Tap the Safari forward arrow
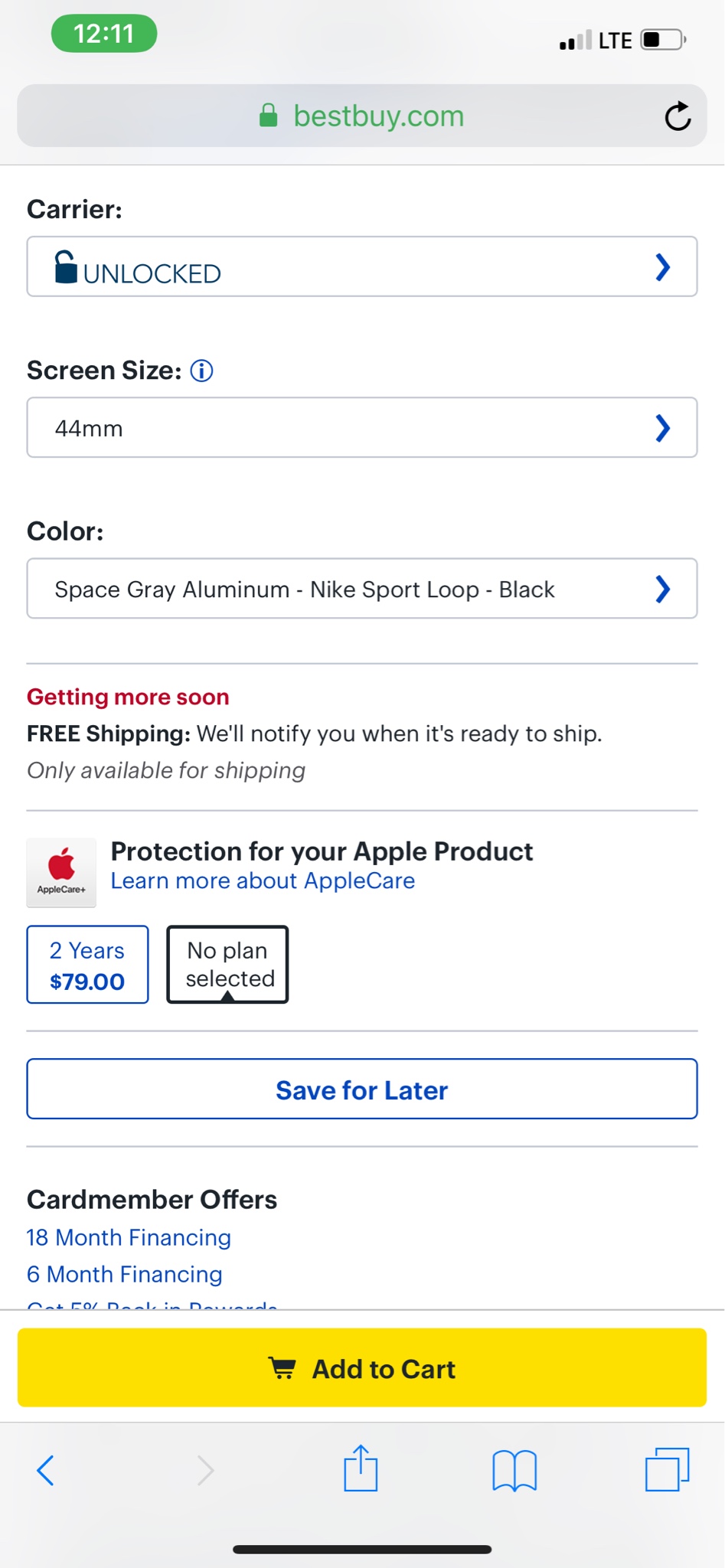Screen dimensions: 725x1568 click(205, 1470)
